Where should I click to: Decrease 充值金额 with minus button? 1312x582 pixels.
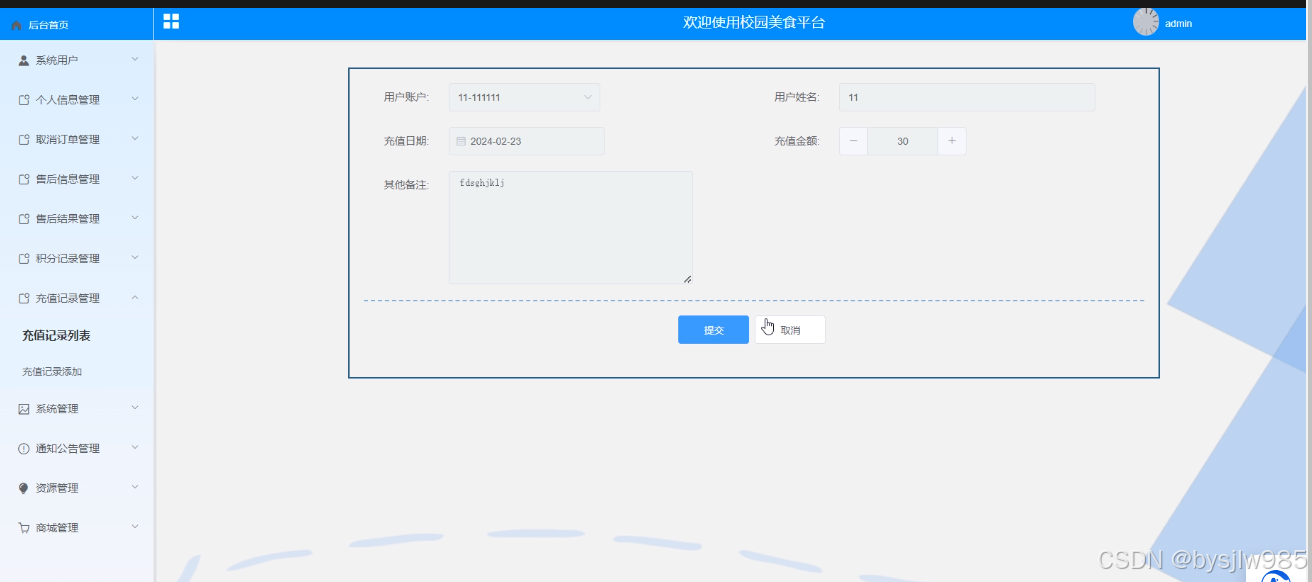point(853,142)
